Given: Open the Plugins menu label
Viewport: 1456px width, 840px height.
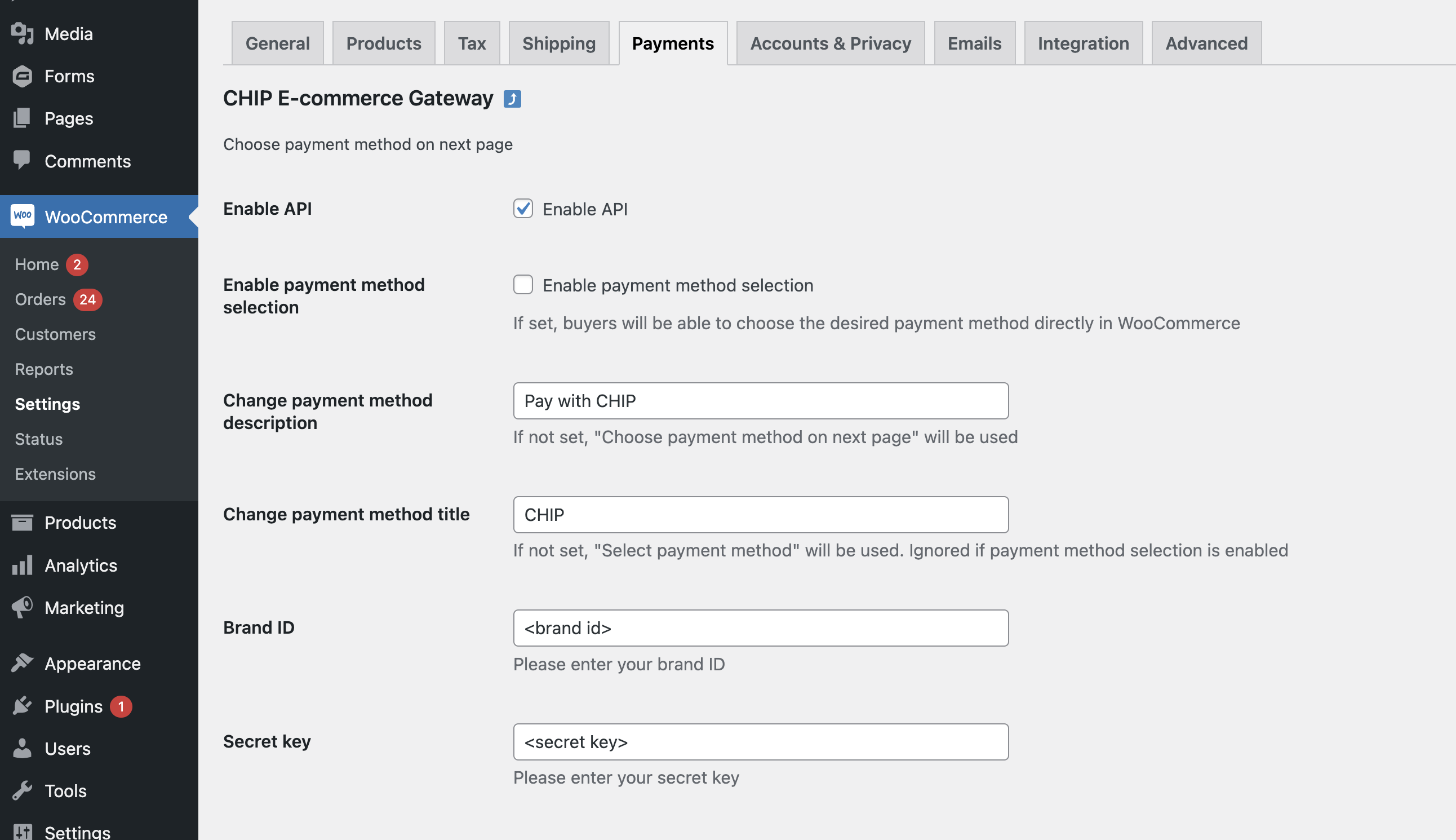Looking at the screenshot, I should coord(73,707).
